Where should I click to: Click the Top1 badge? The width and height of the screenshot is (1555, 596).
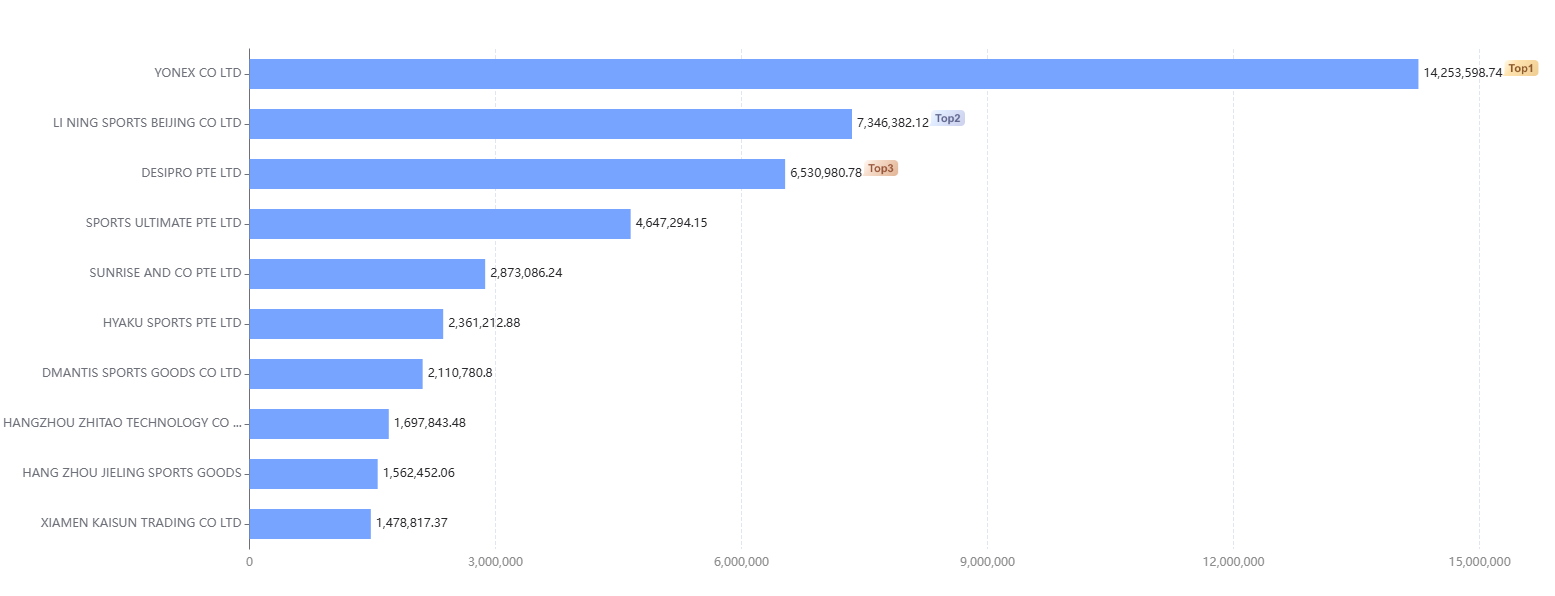(1521, 69)
